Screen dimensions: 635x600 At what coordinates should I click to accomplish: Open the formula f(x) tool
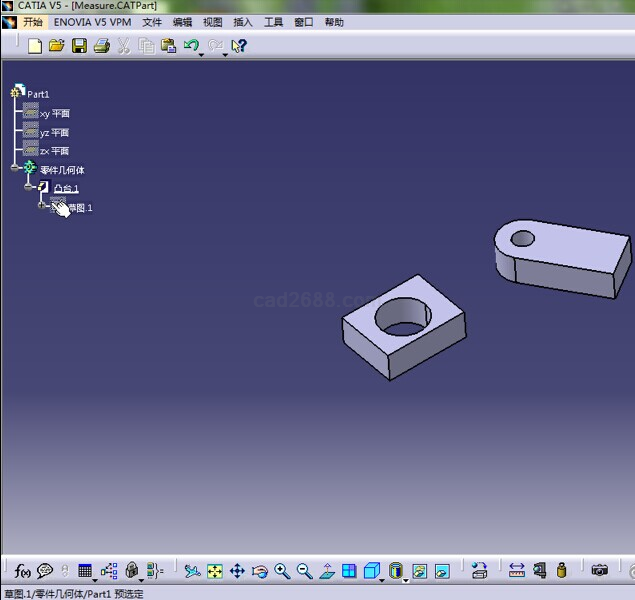[x=22, y=571]
